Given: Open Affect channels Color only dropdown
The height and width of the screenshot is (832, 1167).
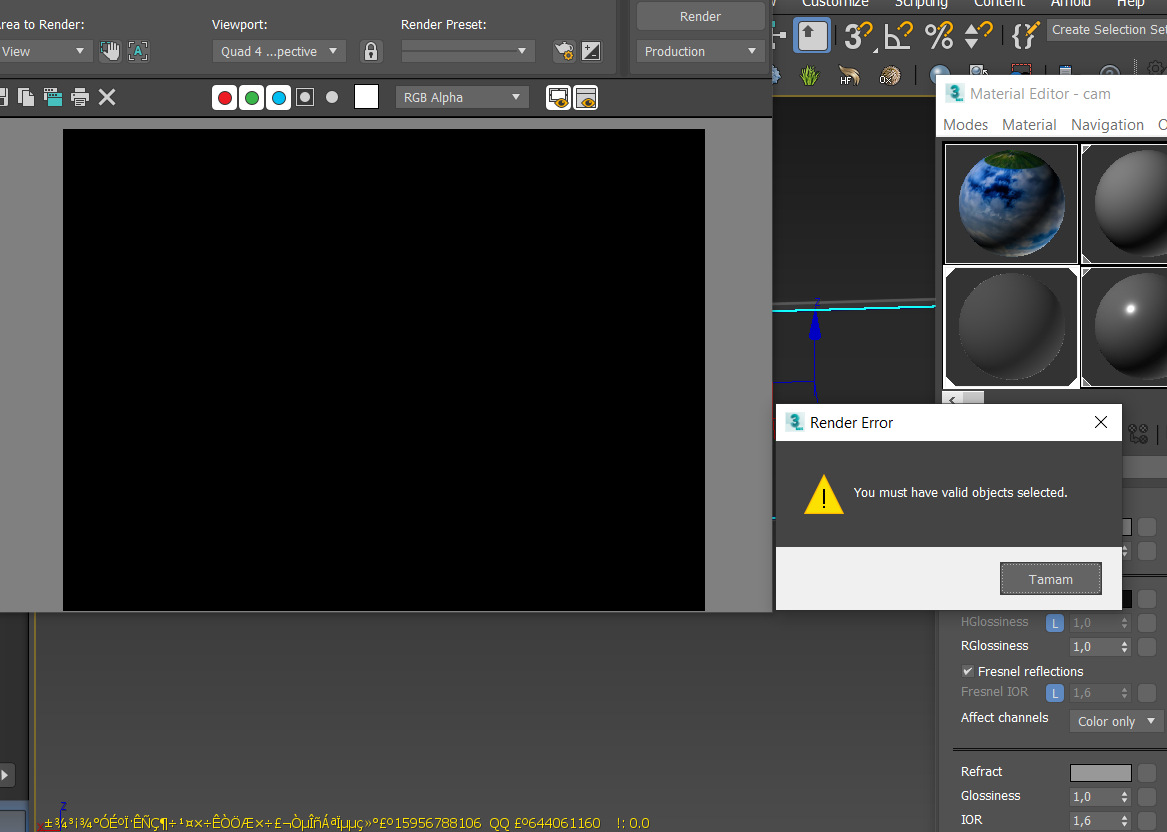Looking at the screenshot, I should click(1116, 721).
